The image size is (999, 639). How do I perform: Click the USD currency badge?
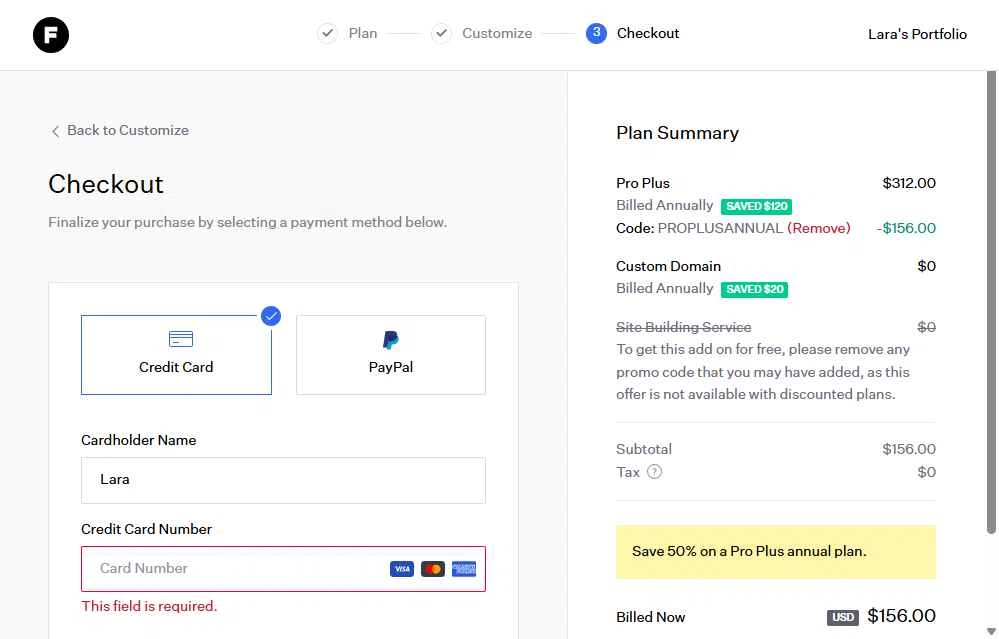point(842,617)
